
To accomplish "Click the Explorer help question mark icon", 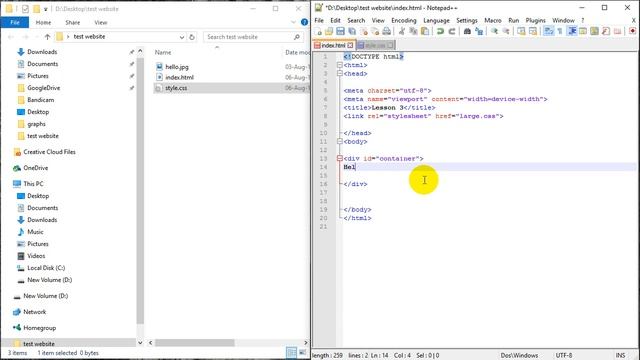I will click(x=304, y=22).
